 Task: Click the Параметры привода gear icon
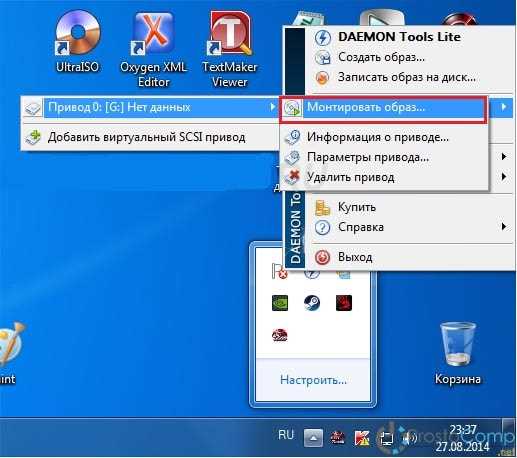(x=292, y=157)
